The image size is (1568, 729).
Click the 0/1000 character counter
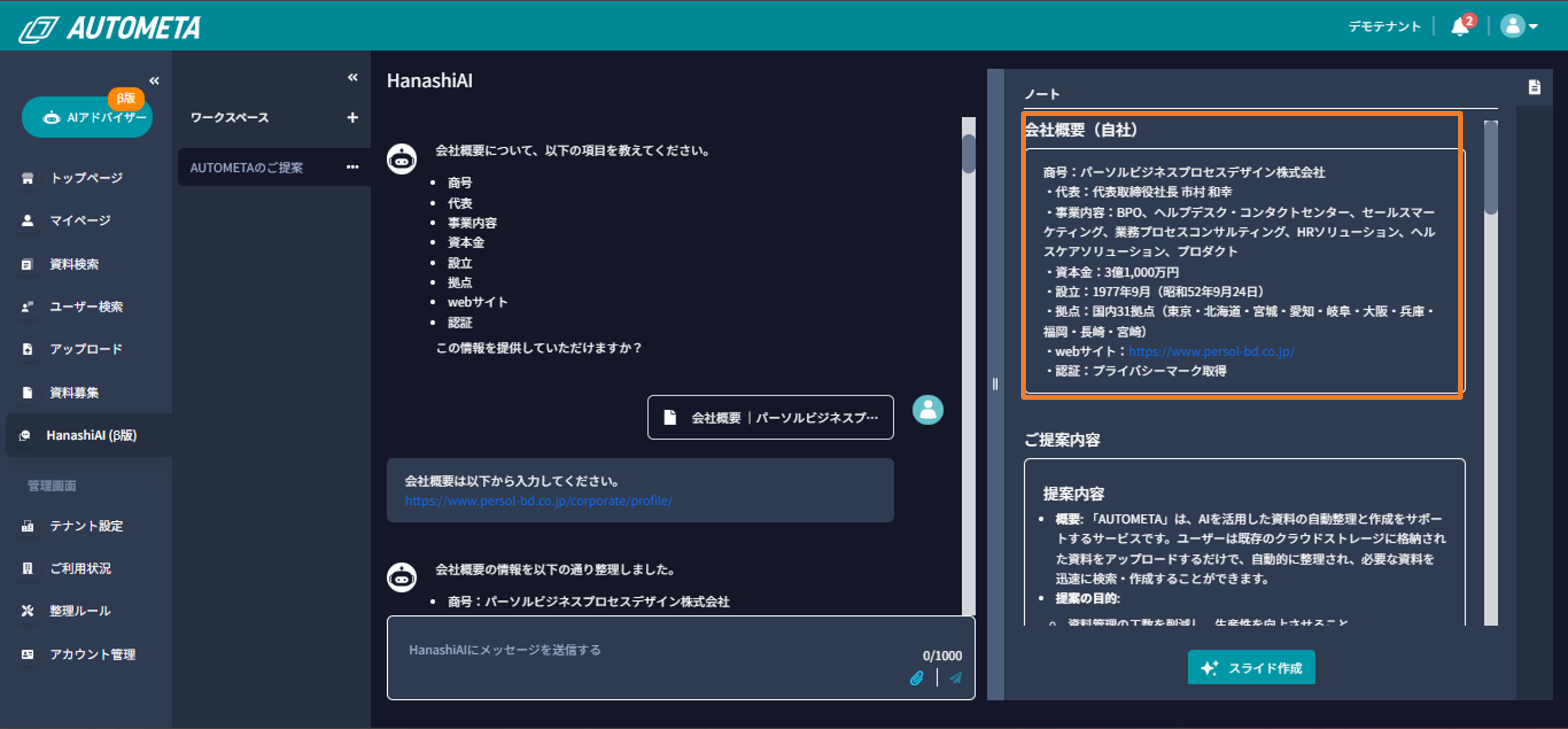942,656
